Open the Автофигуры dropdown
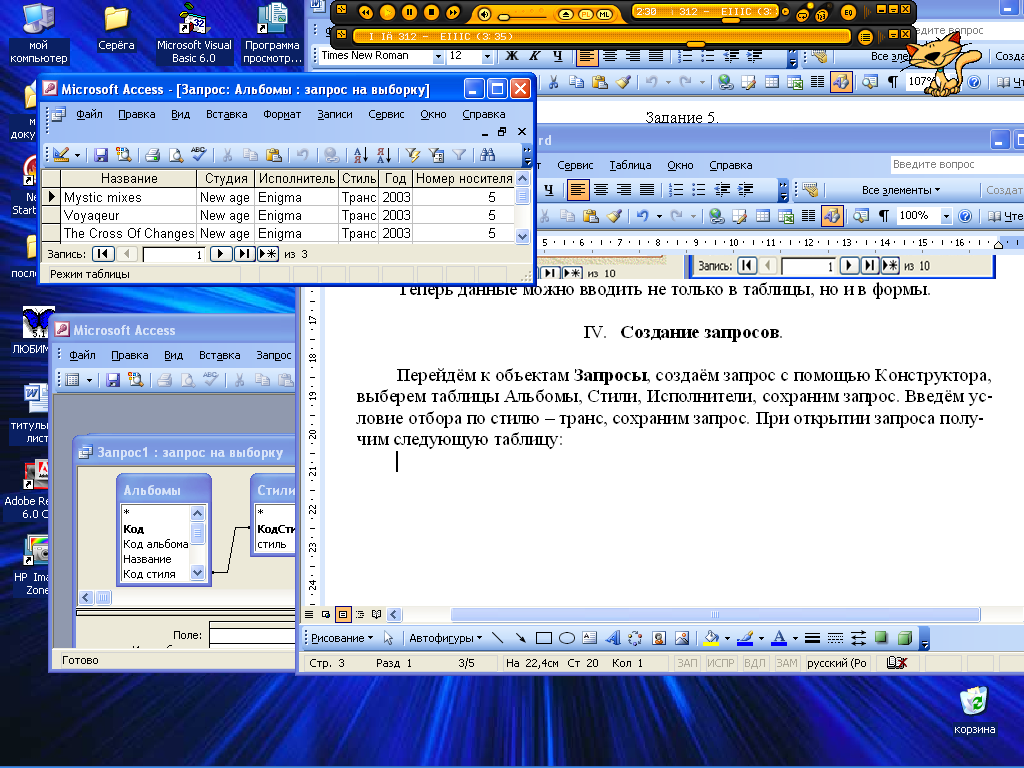Image resolution: width=1024 pixels, height=768 pixels. point(445,638)
